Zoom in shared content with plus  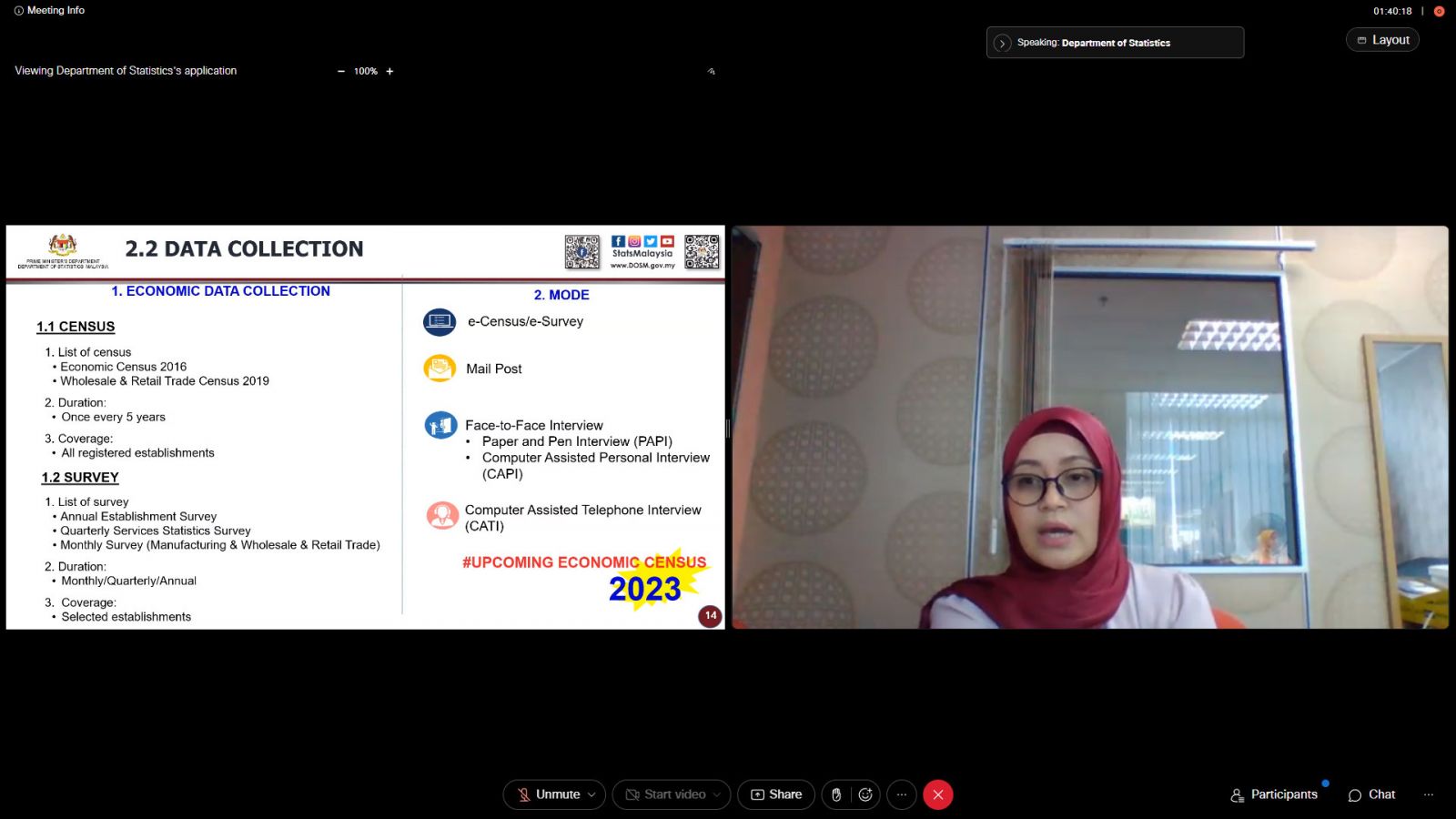[x=389, y=71]
